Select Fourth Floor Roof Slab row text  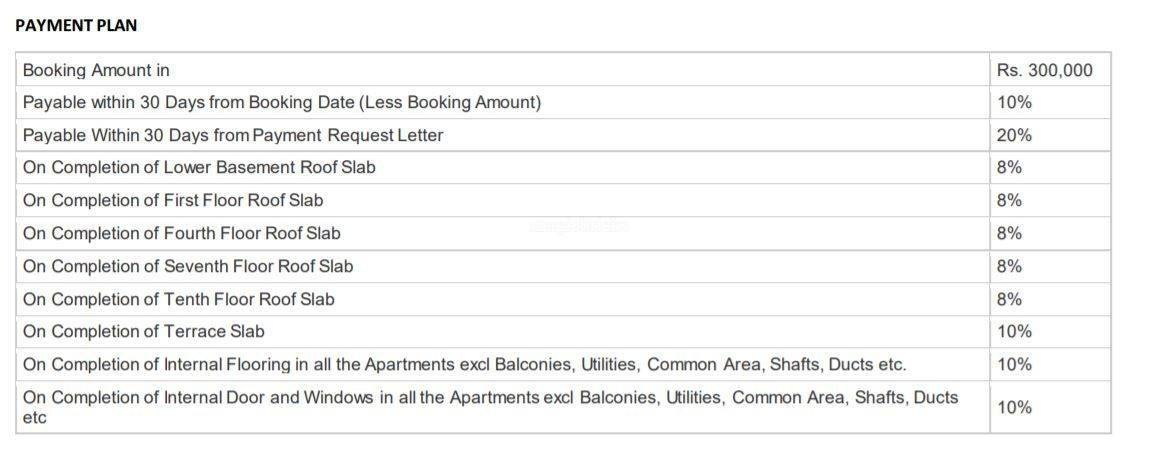click(x=181, y=233)
